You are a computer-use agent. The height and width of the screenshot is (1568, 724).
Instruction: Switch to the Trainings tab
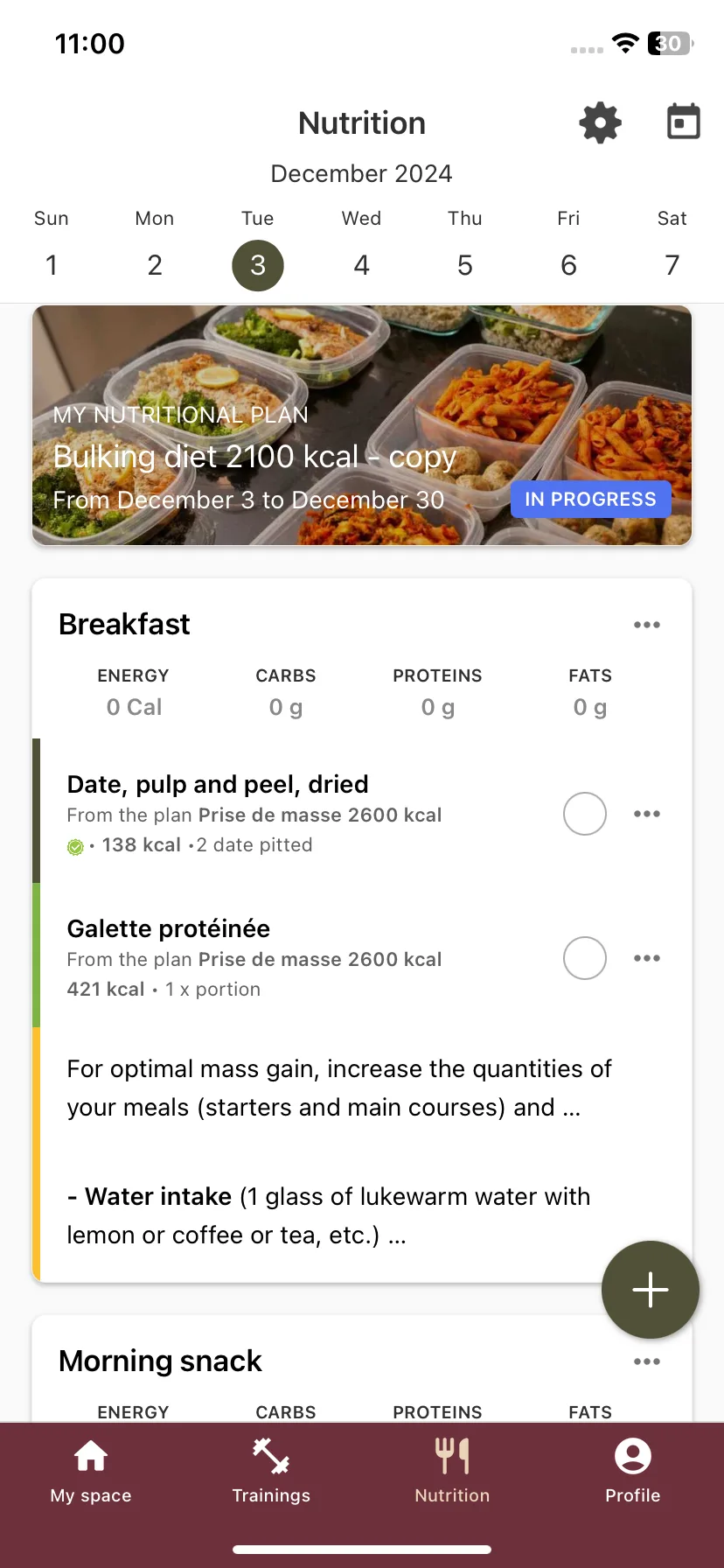pyautogui.click(x=271, y=1472)
